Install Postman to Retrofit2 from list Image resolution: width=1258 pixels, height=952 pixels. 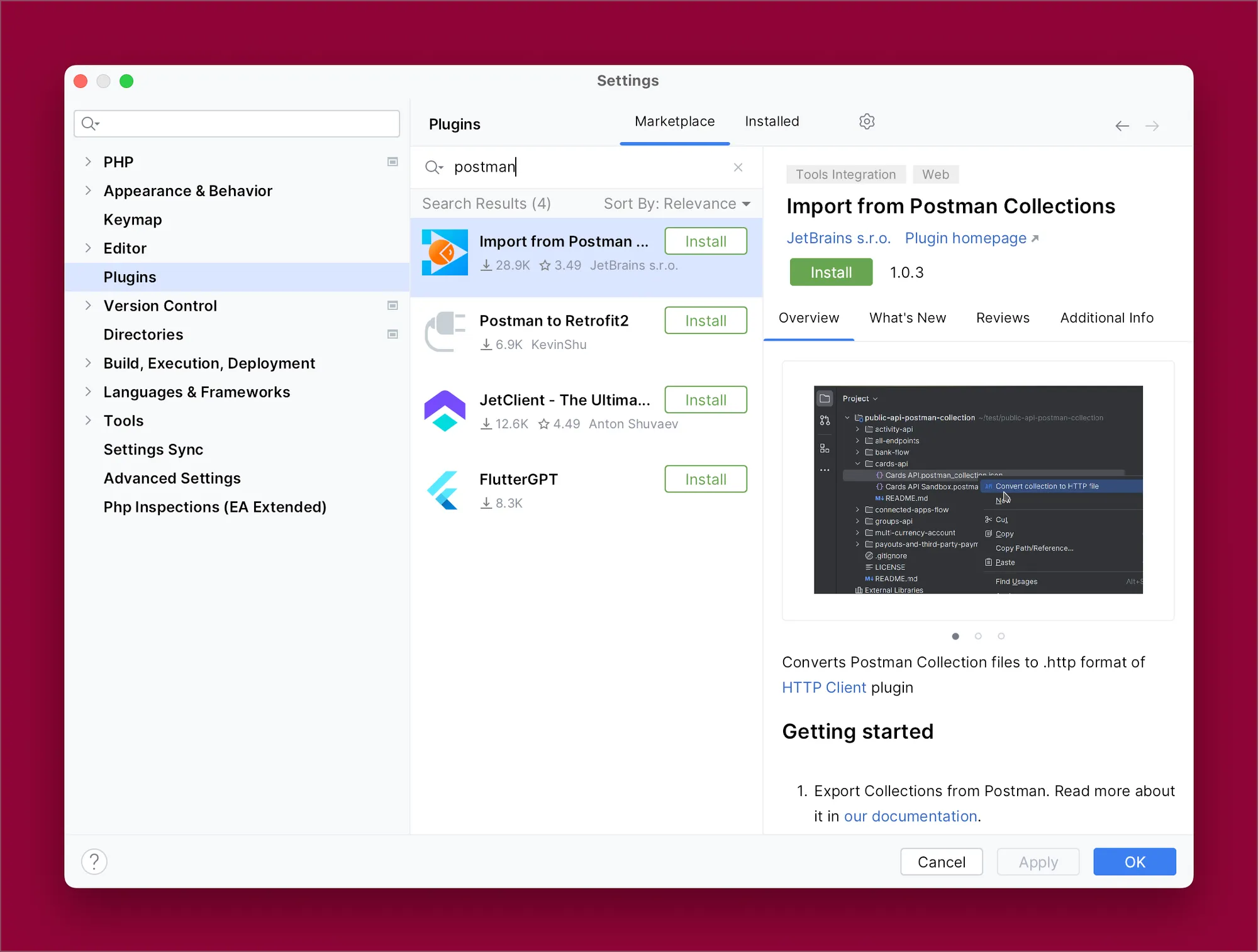tap(706, 321)
